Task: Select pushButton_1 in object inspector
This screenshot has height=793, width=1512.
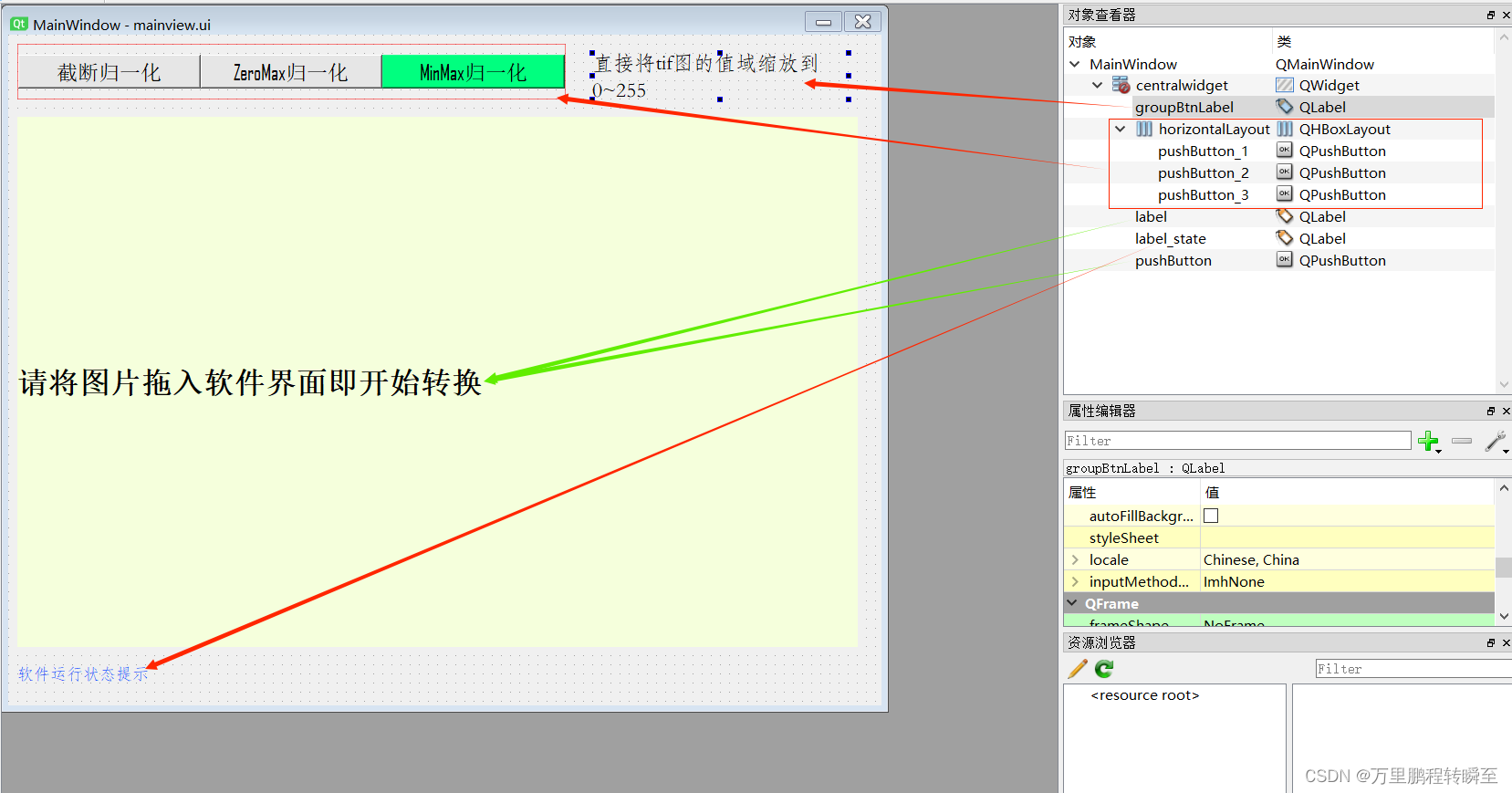Action: (x=1203, y=151)
